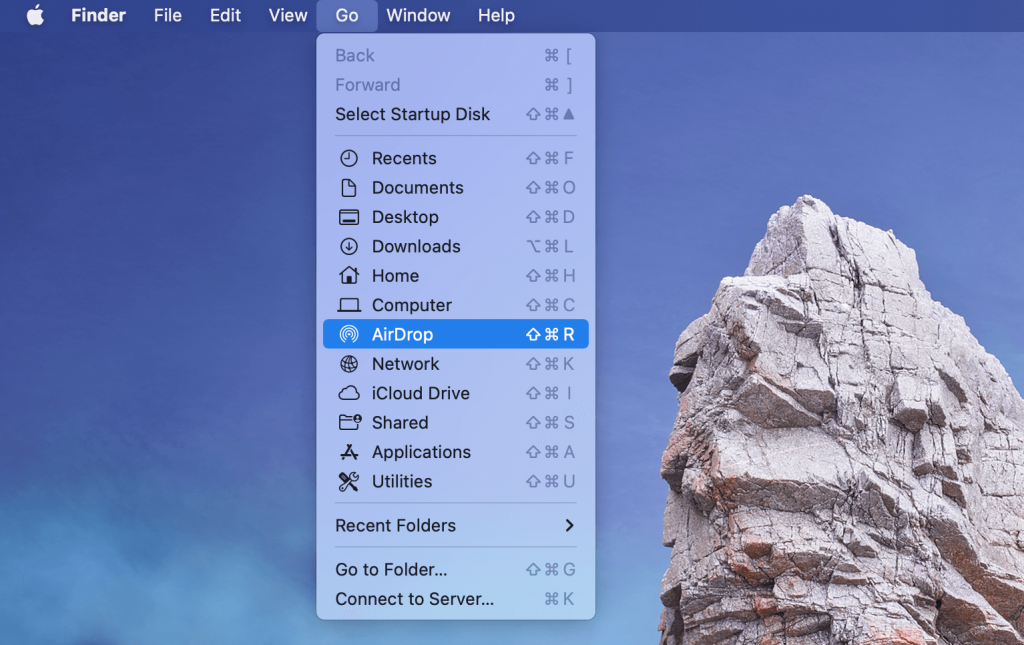Click the AirDrop radar icon
This screenshot has width=1024, height=645.
click(349, 334)
